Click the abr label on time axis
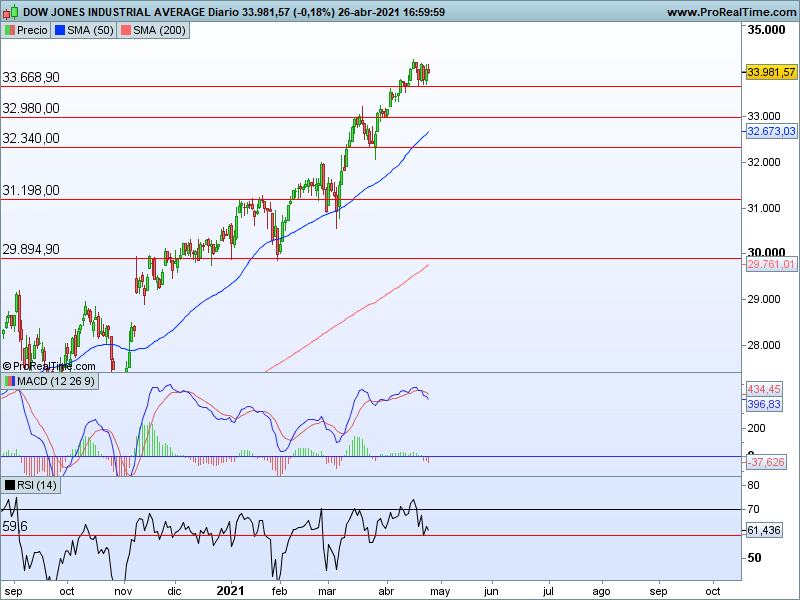 point(386,591)
